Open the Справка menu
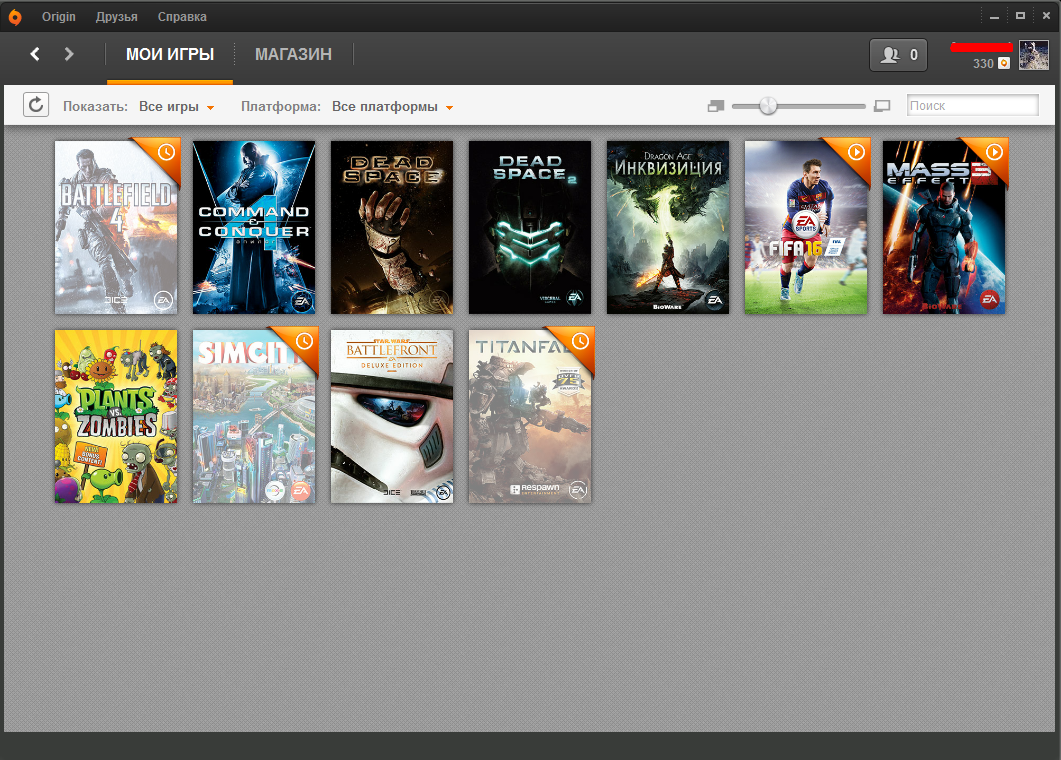Viewport: 1061px width, 760px height. click(182, 17)
